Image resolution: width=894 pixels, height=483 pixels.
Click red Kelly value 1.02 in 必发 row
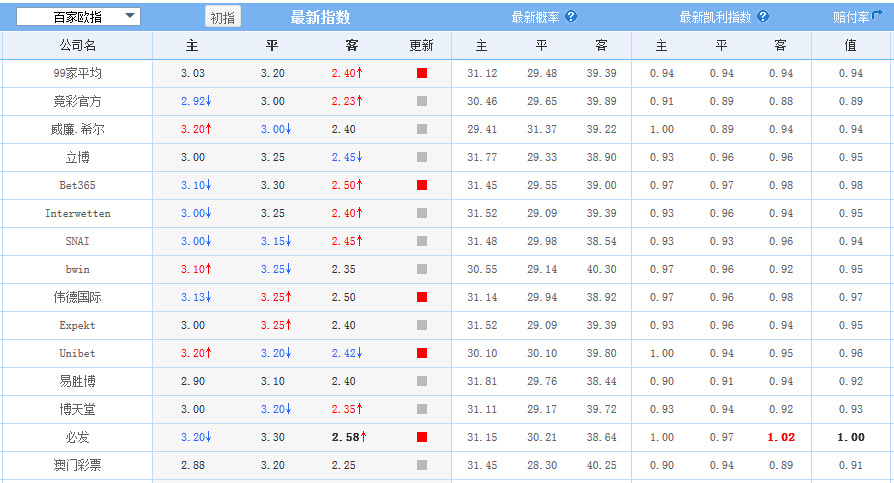point(781,437)
